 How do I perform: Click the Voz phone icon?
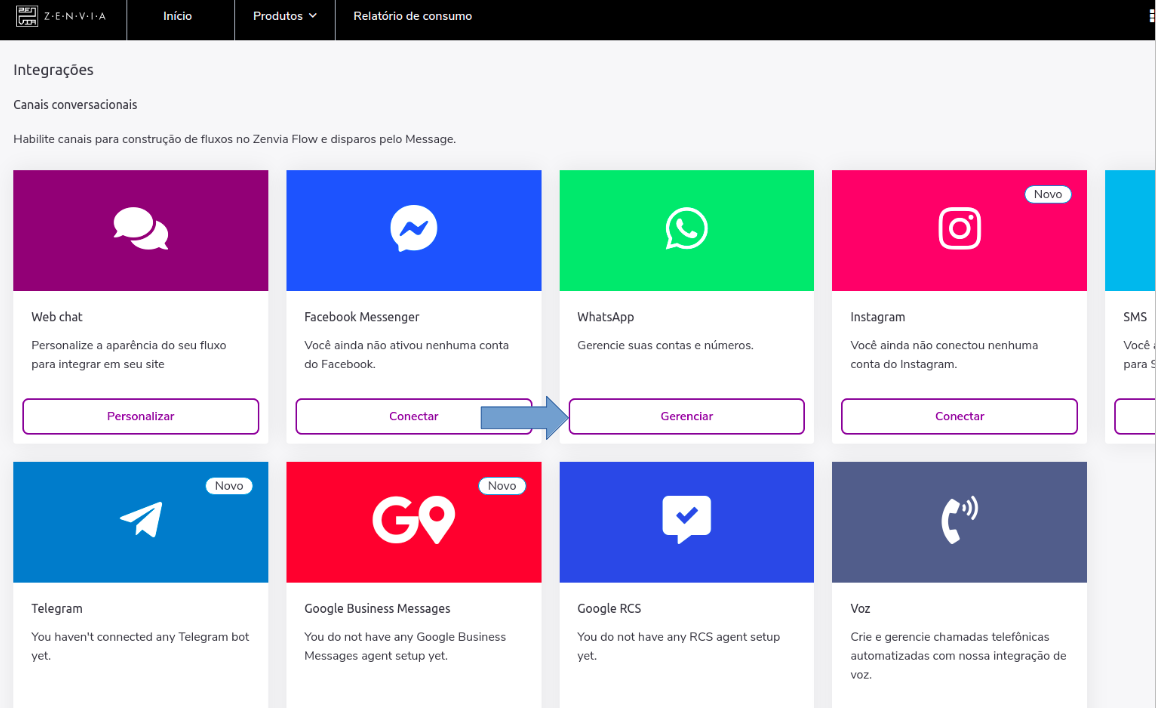coord(959,519)
